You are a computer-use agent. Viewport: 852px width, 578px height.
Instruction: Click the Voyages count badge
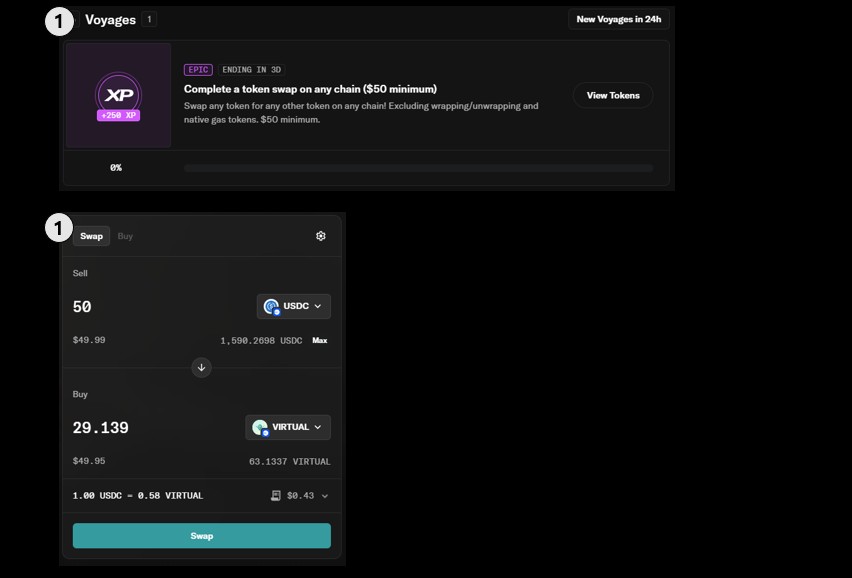149,20
